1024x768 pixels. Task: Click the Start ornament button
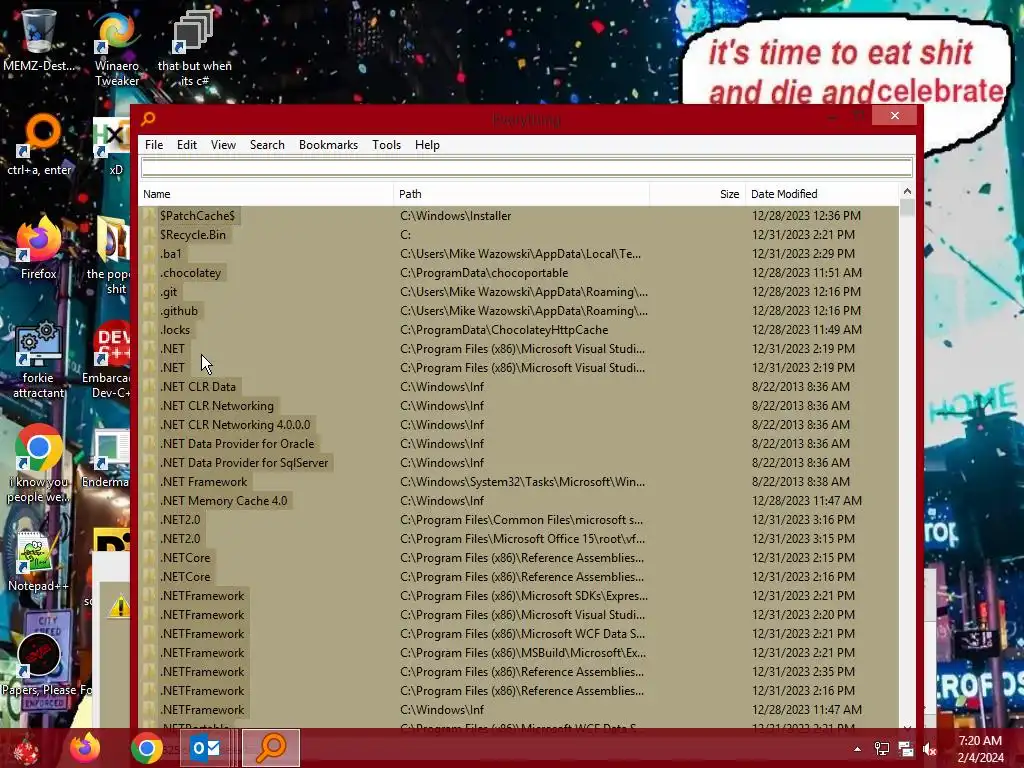tap(26, 750)
